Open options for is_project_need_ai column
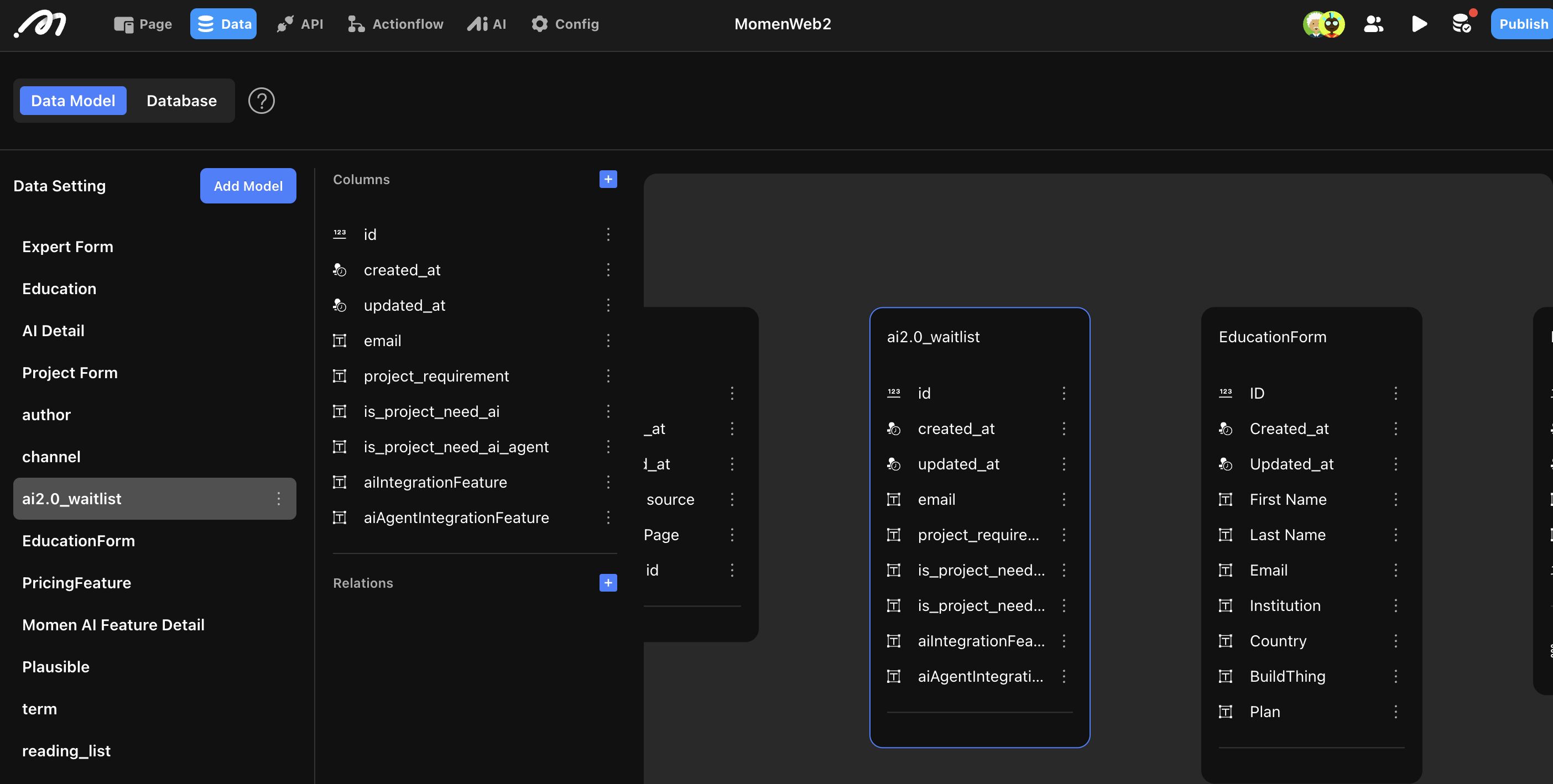 [x=608, y=411]
